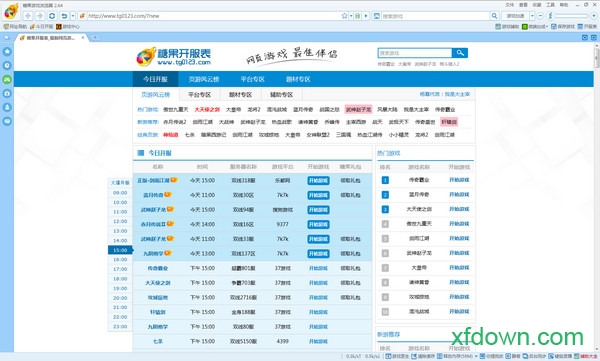The height and width of the screenshot is (361, 600).
Task: Select the 20:00 time slot
Action: [120, 298]
